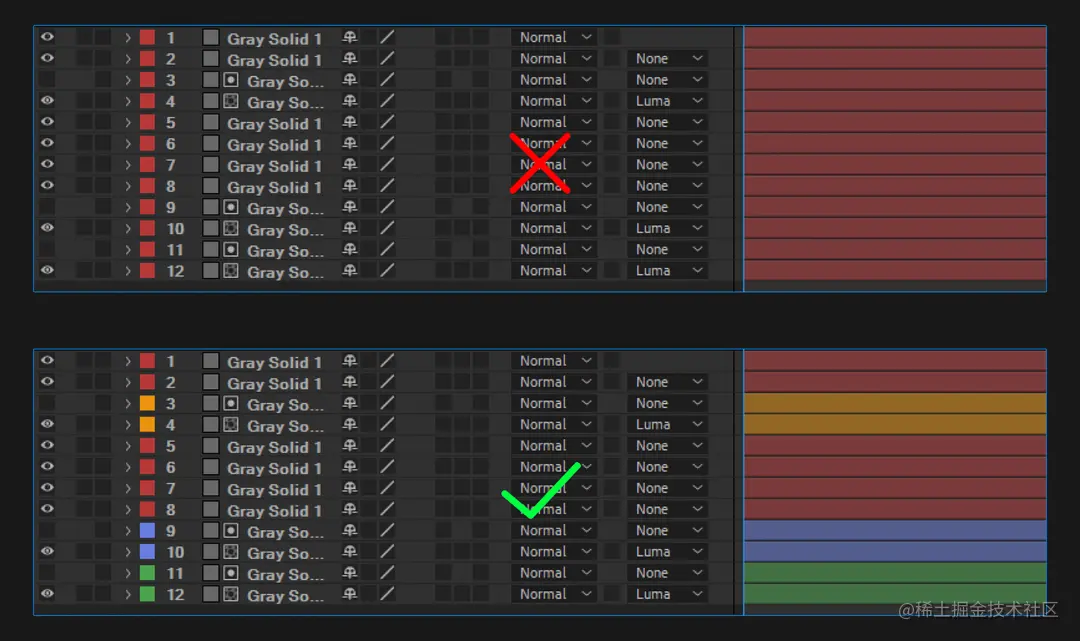Click the matte icon on all-red timeline layer 11

231,249
